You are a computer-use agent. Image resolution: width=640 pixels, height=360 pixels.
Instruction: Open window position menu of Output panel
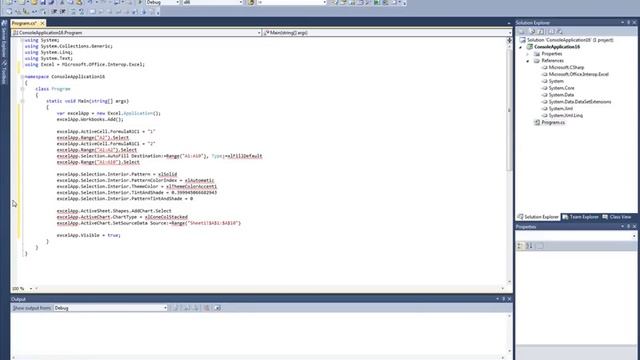(x=498, y=299)
